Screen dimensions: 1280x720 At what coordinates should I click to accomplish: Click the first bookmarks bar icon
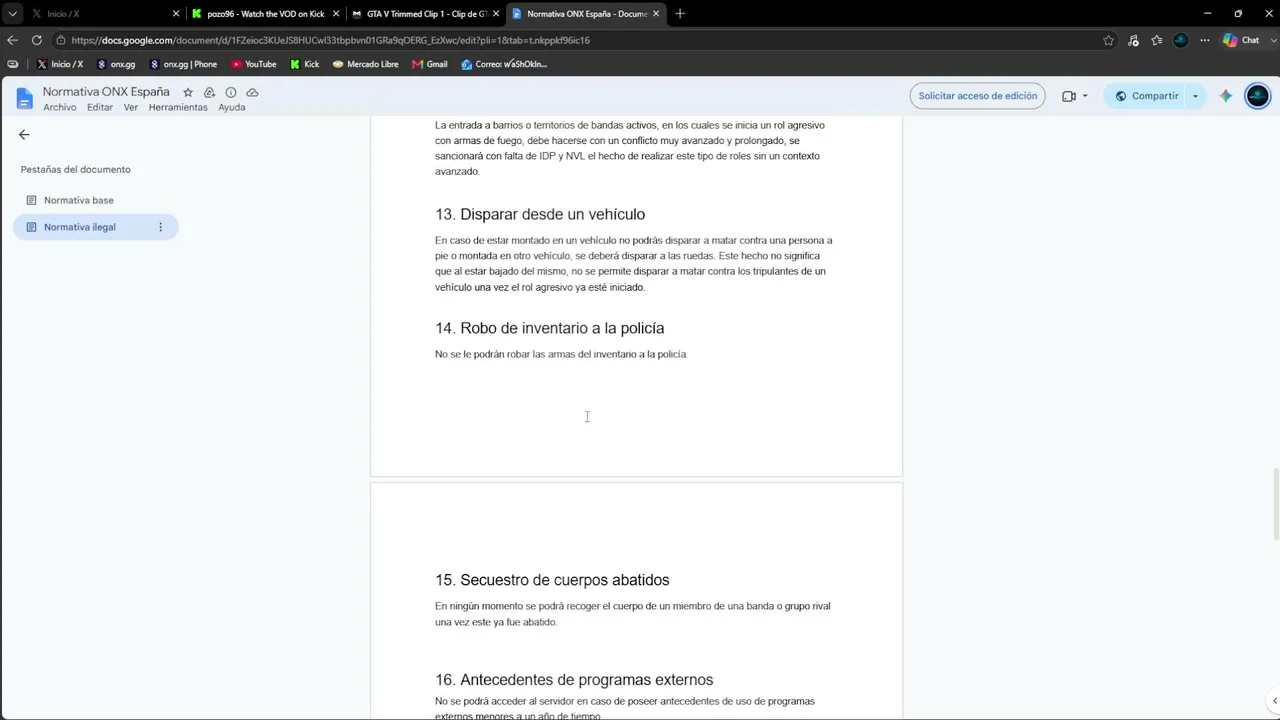12,64
